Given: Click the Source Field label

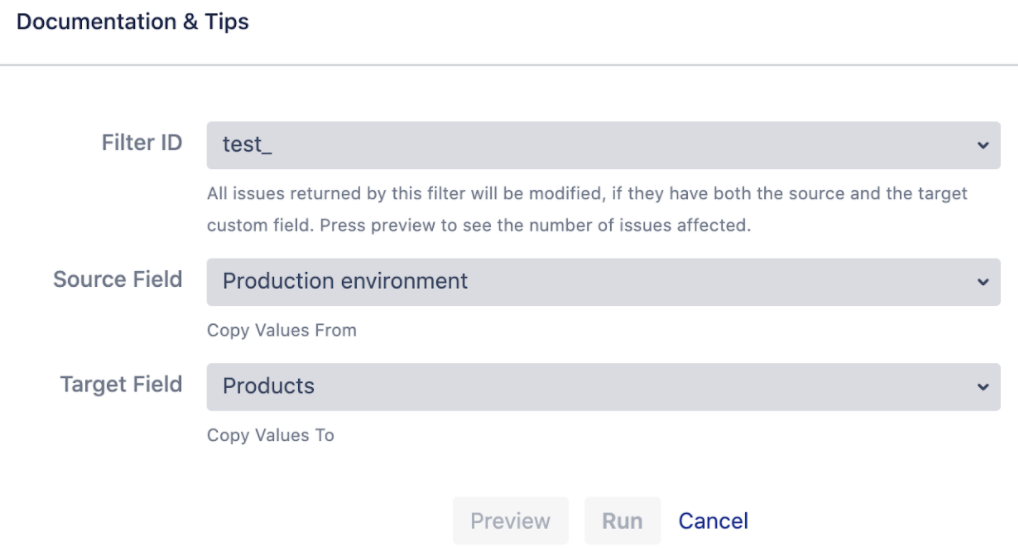Looking at the screenshot, I should 118,279.
